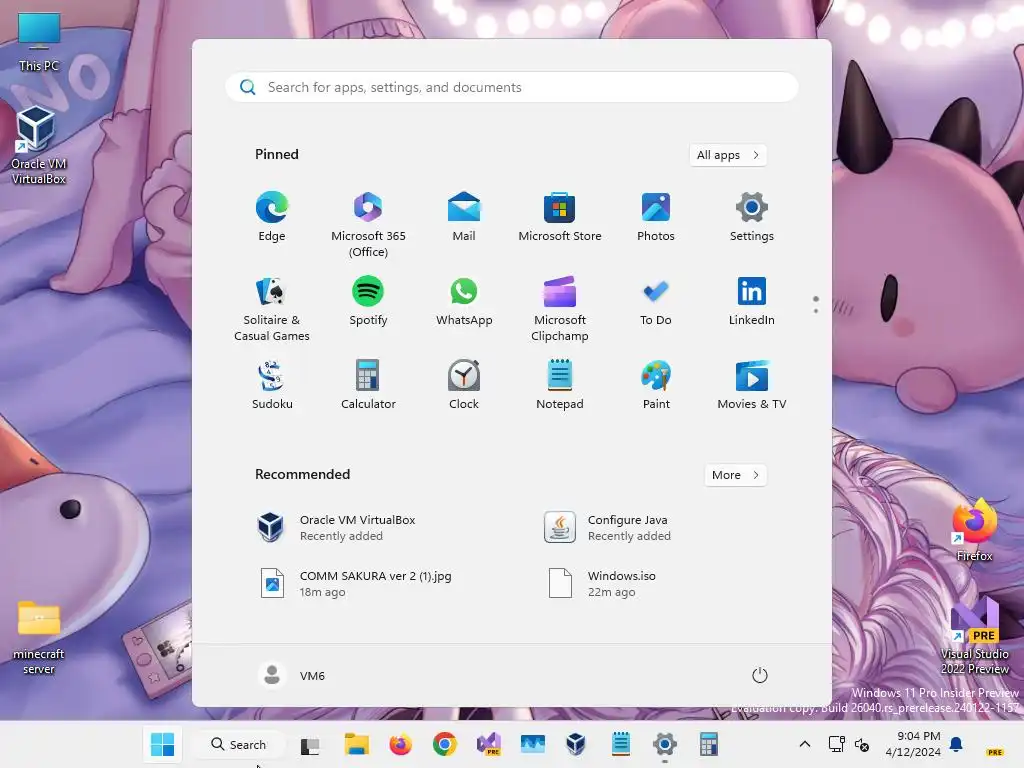Open Microsoft Clipchamp
The height and width of the screenshot is (768, 1024).
(560, 308)
